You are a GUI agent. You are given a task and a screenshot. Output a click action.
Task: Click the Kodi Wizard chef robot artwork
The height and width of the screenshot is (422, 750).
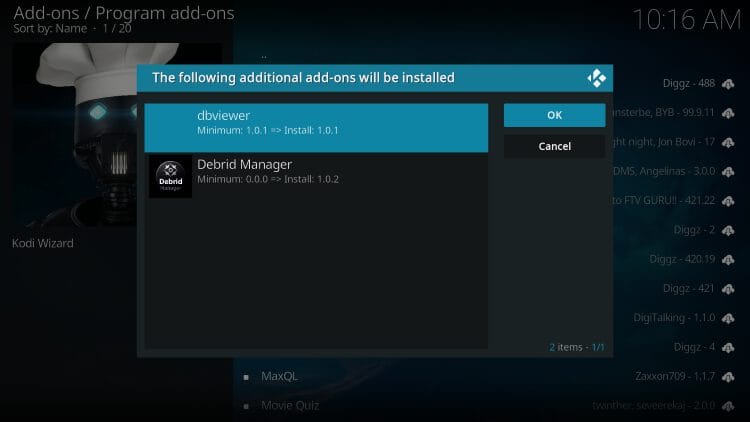(x=74, y=135)
